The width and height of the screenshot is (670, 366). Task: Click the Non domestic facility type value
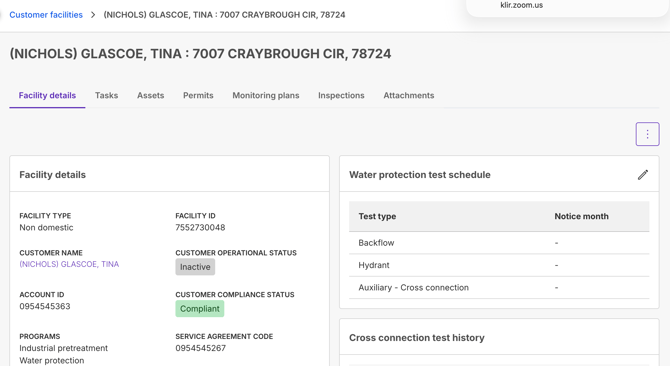coord(46,228)
